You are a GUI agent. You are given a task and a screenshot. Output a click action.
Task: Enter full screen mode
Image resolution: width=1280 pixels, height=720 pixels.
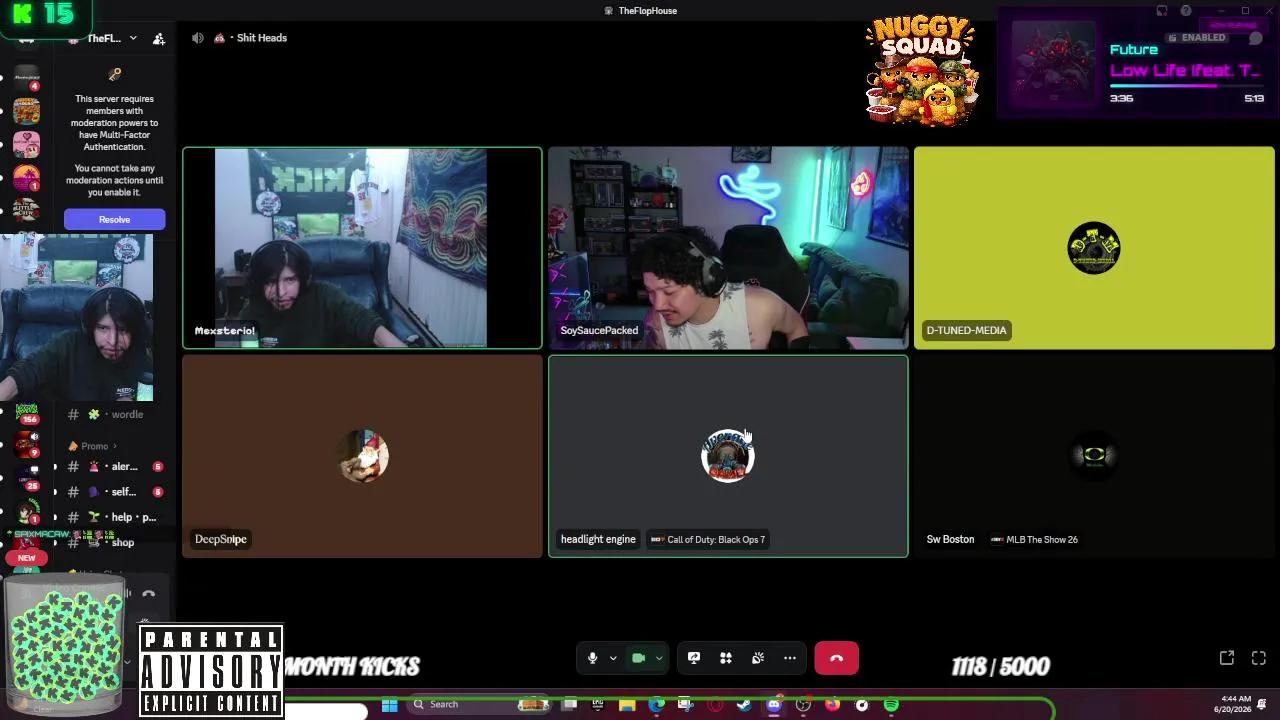point(1259,658)
